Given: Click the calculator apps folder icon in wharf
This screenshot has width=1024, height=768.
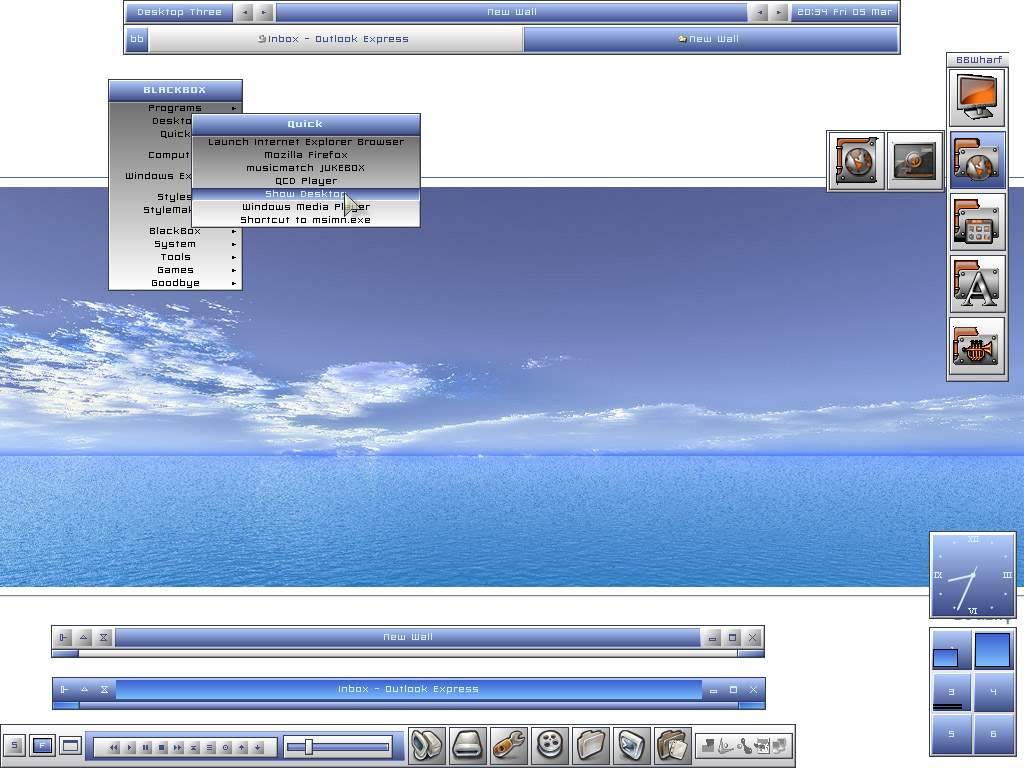Looking at the screenshot, I should click(977, 223).
